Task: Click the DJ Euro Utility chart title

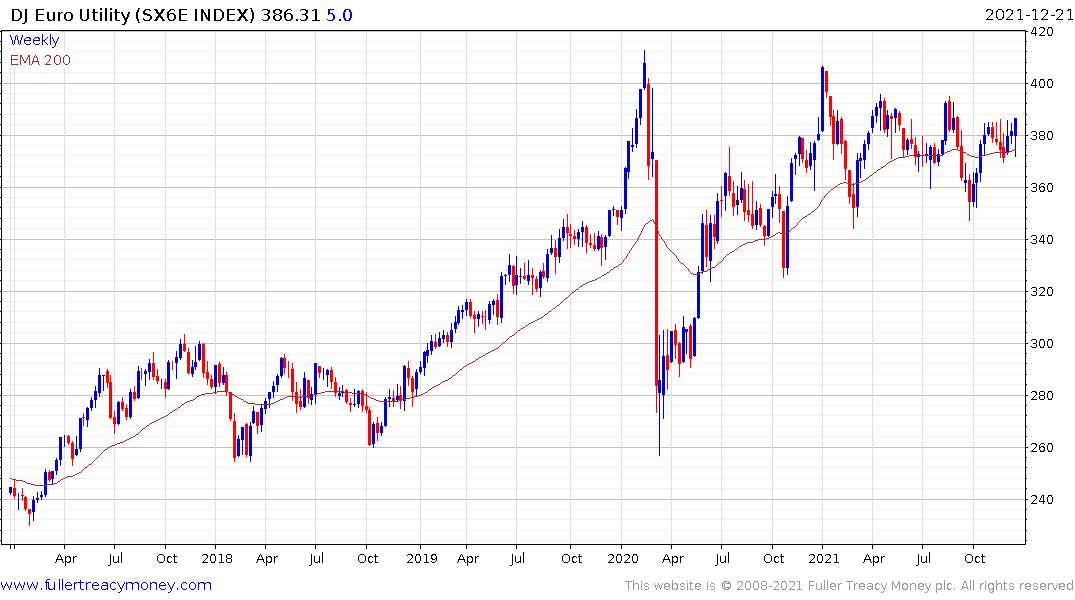Action: coord(132,15)
